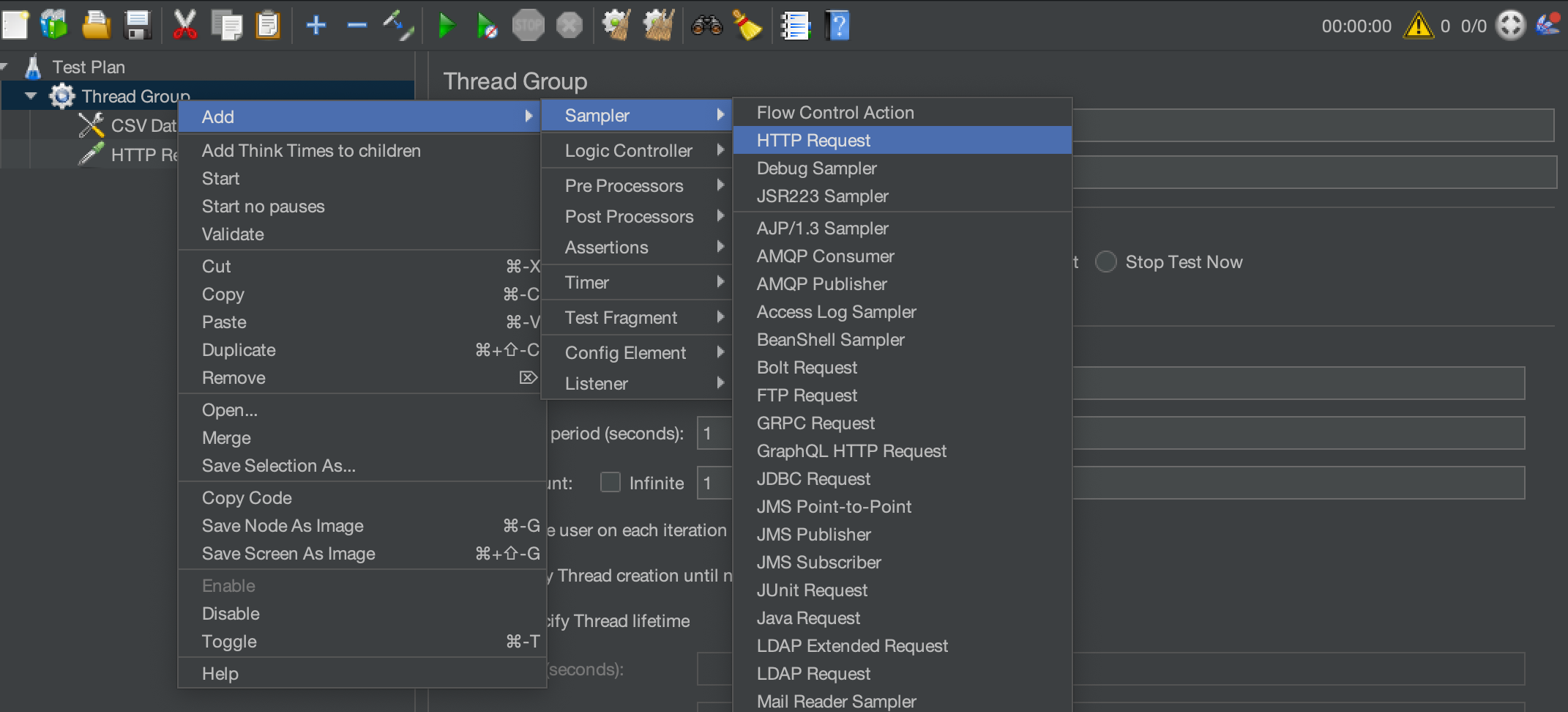This screenshot has width=1568, height=712.
Task: Toggle the Infinite loop checkbox
Action: point(611,482)
